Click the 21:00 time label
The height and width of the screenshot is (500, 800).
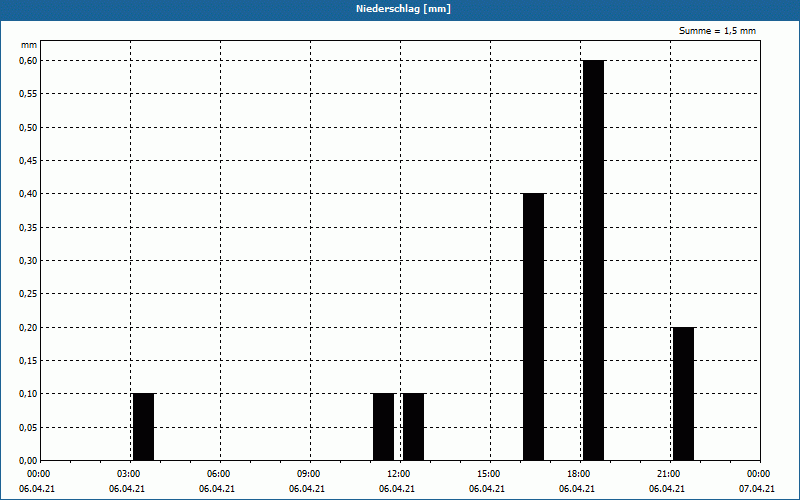pos(669,474)
